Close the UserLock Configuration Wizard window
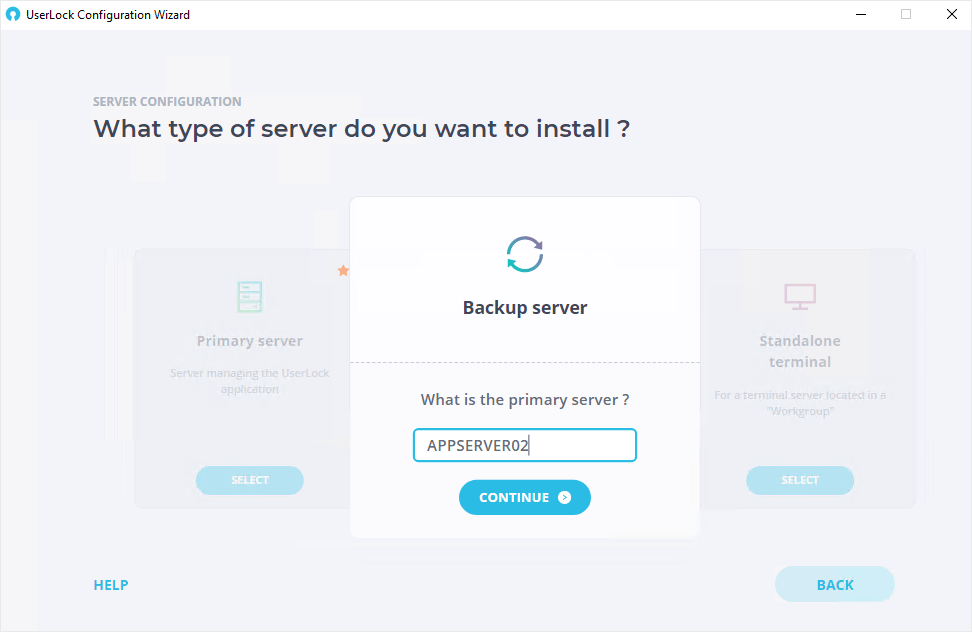 [952, 14]
